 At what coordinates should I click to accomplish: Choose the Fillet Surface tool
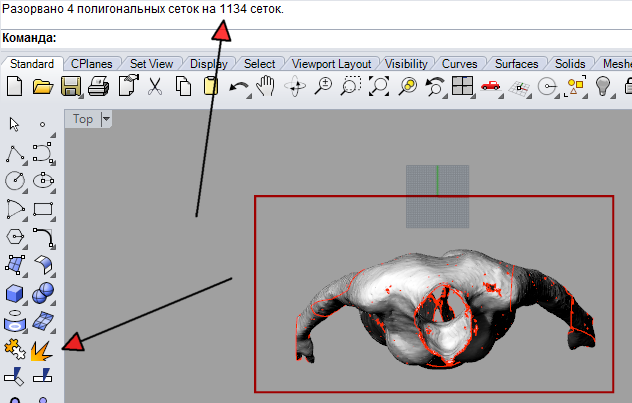point(43,265)
